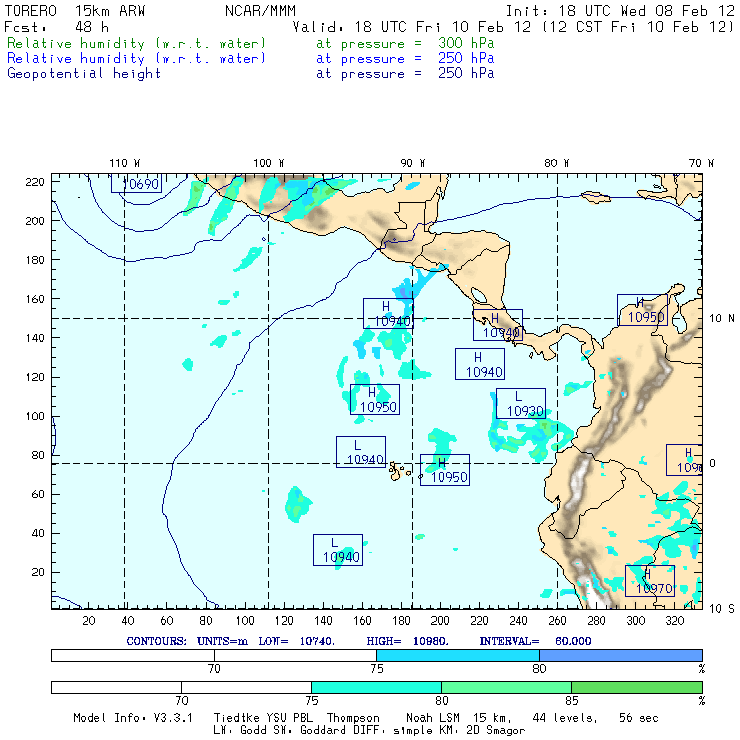Click the "260" x-axis grid label
This screenshot has width=740, height=740.
pyautogui.click(x=557, y=621)
